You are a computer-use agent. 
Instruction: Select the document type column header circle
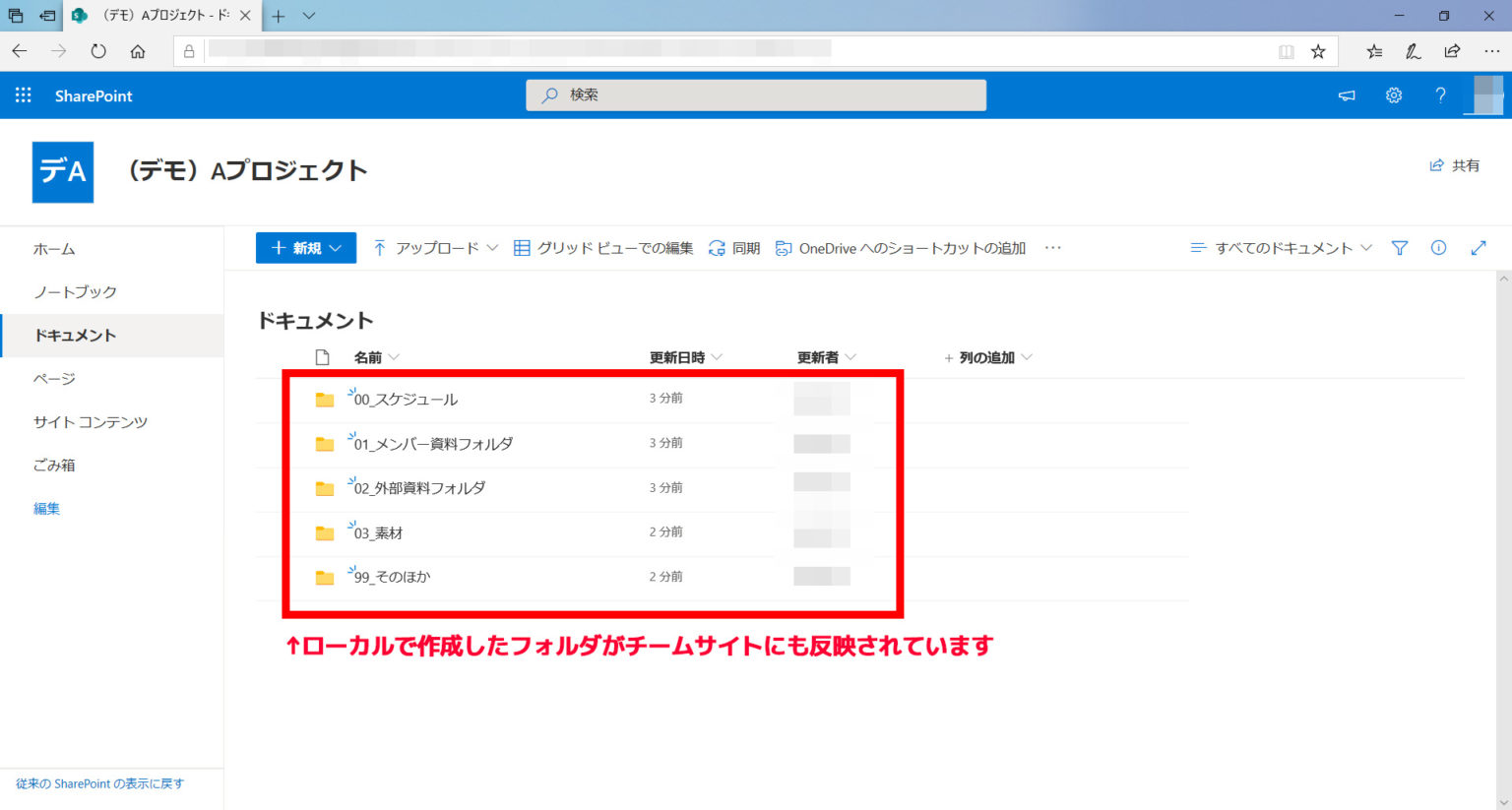323,357
